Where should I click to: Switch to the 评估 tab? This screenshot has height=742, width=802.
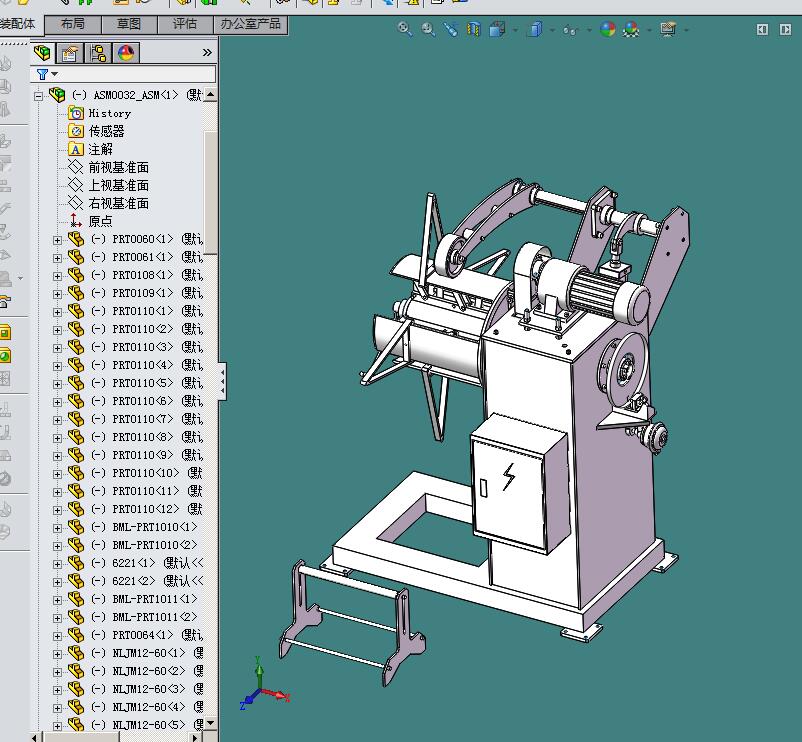[185, 24]
